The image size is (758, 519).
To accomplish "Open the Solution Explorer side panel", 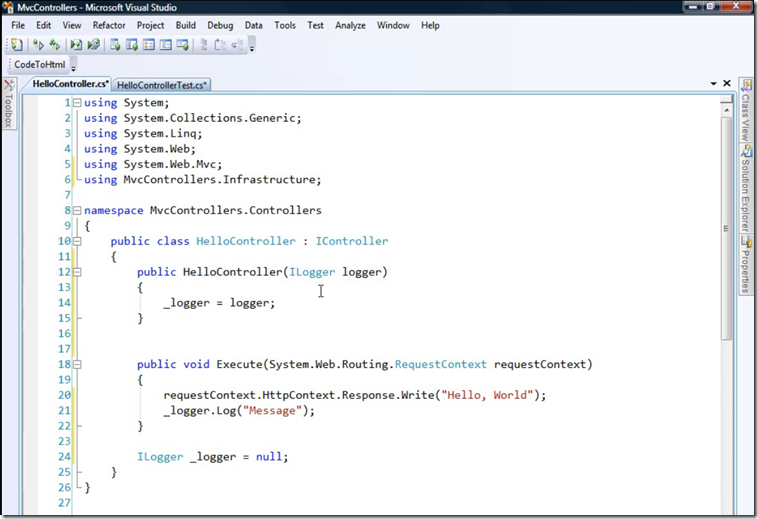I will click(x=745, y=189).
